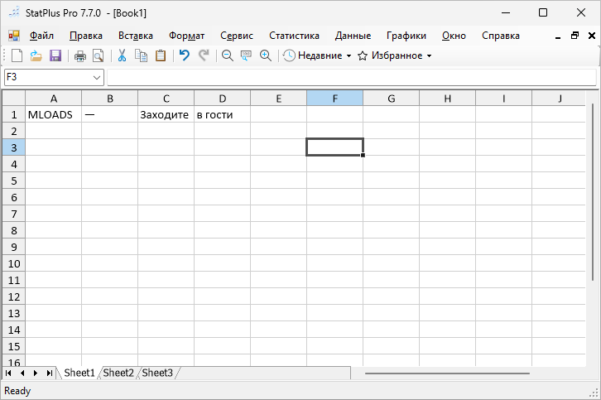Open the Файл menu
This screenshot has height=400, width=601.
pos(41,36)
